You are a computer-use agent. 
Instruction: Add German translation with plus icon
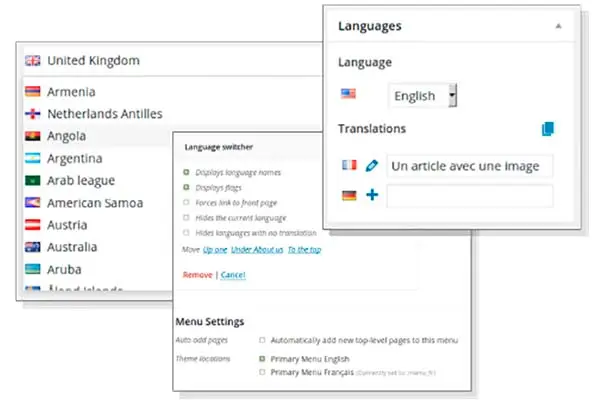pyautogui.click(x=372, y=195)
